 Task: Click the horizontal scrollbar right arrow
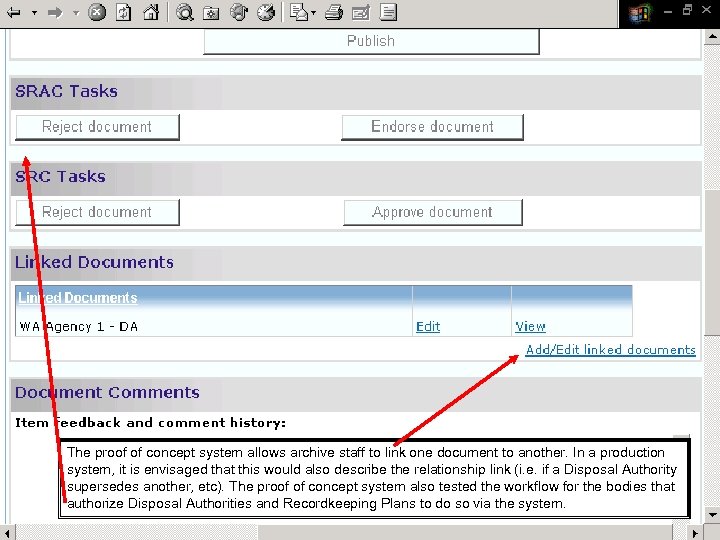[697, 533]
